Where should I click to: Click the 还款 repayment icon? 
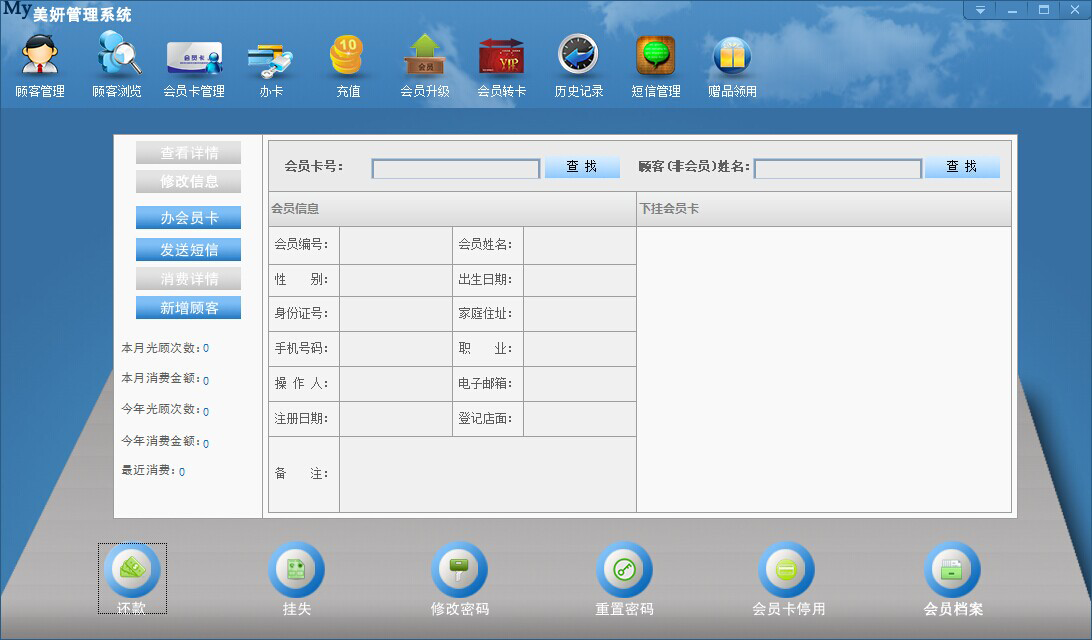click(132, 579)
